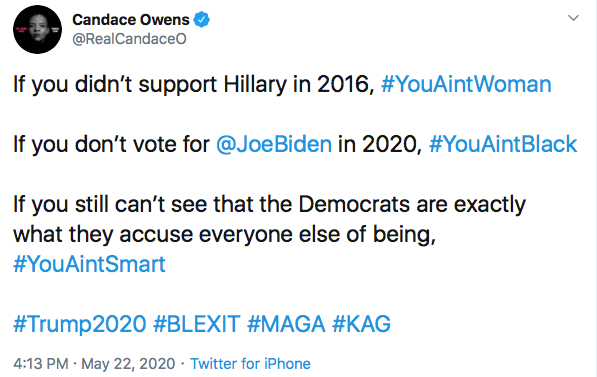Visit the @JoeBiden mention
Screen dimensions: 597x377
(274, 144)
